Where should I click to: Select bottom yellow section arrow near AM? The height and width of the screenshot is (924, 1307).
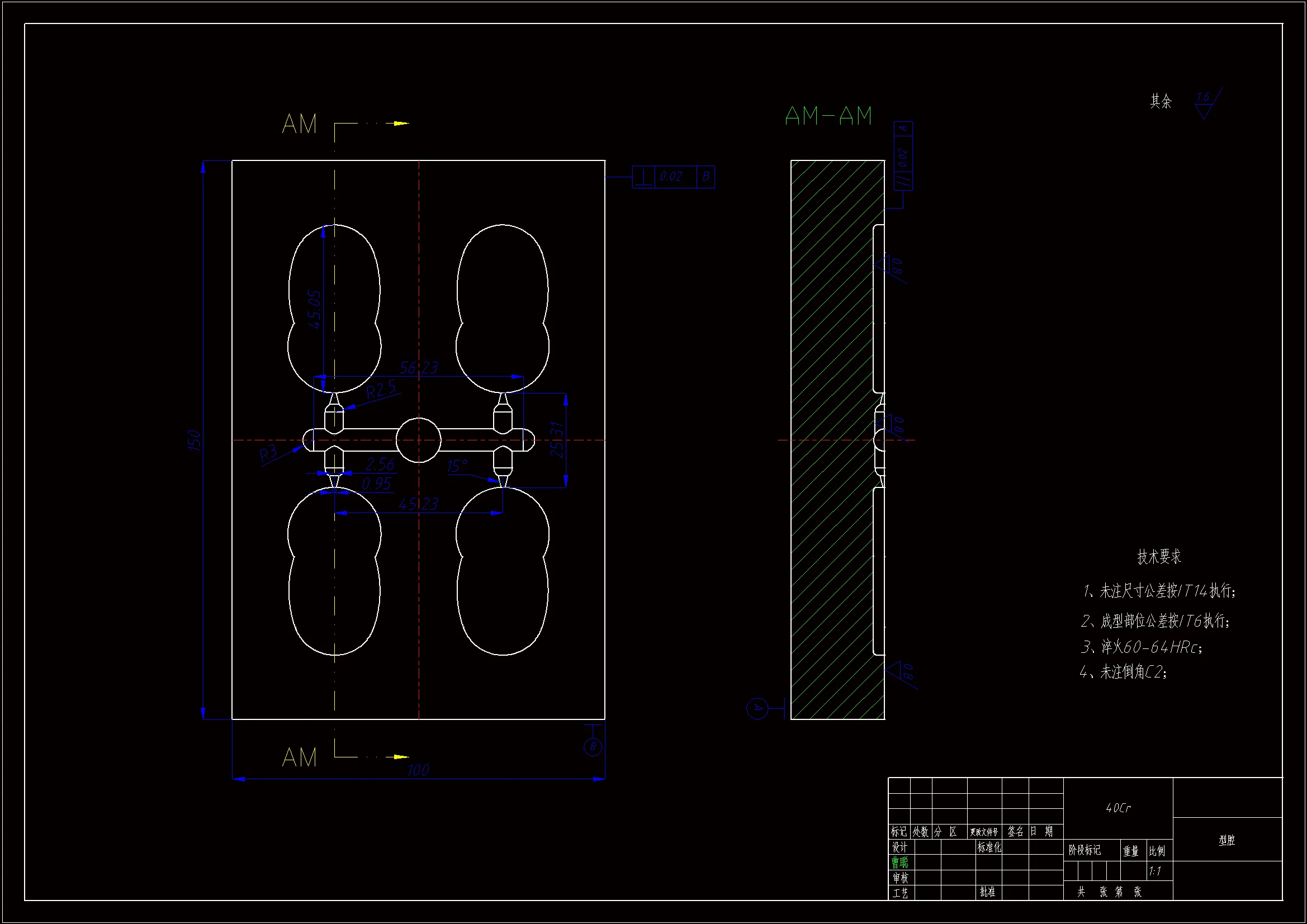coord(401,757)
